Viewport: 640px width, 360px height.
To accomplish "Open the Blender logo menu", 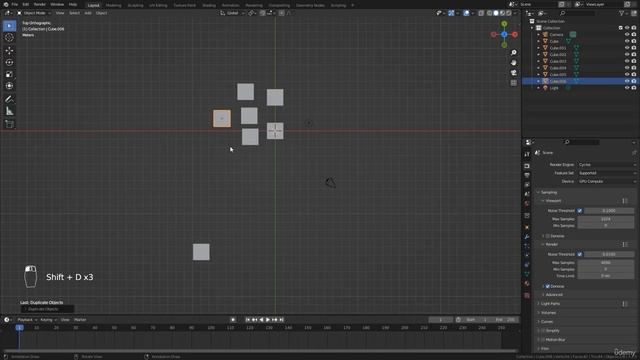I will tap(5, 4).
